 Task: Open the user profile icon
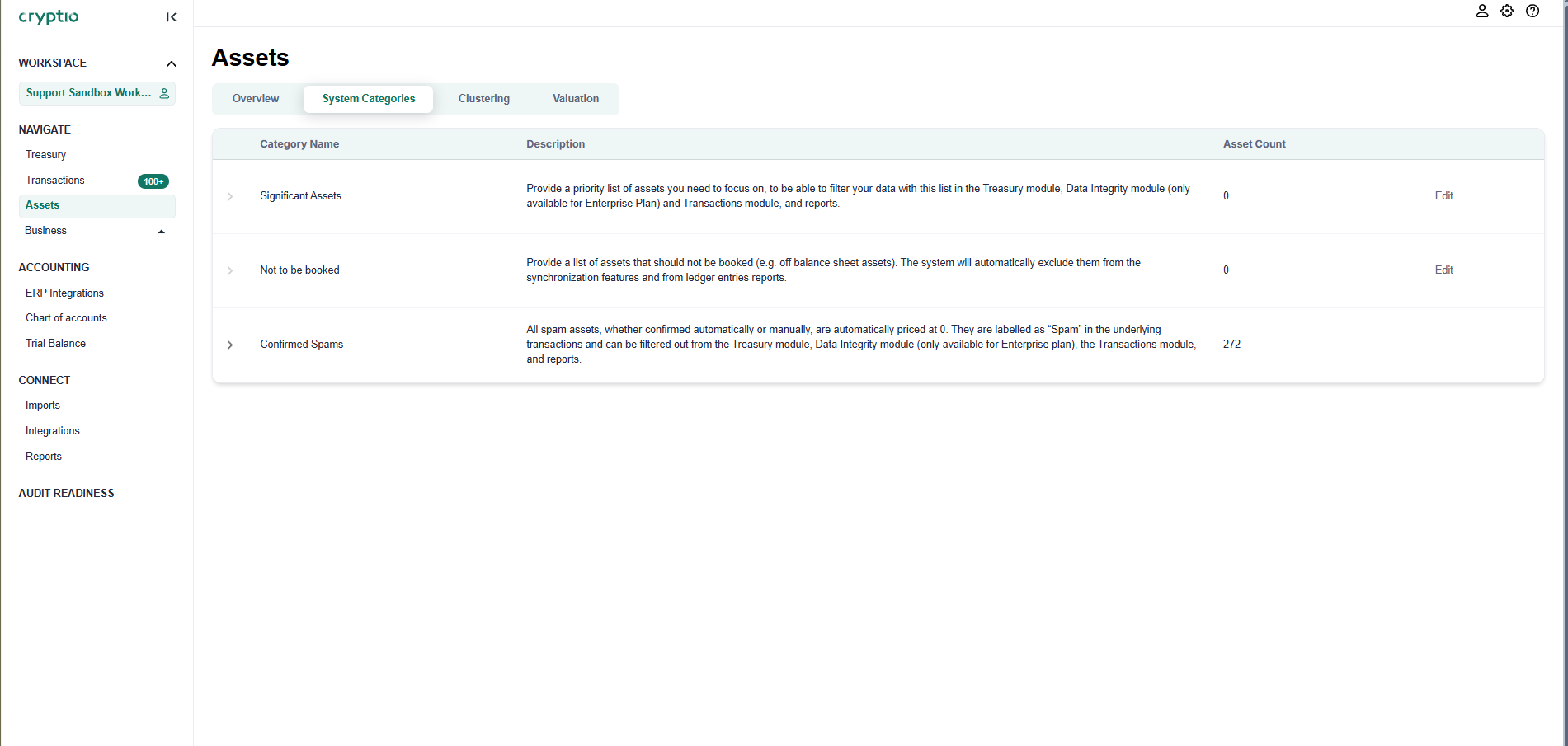coord(1481,12)
